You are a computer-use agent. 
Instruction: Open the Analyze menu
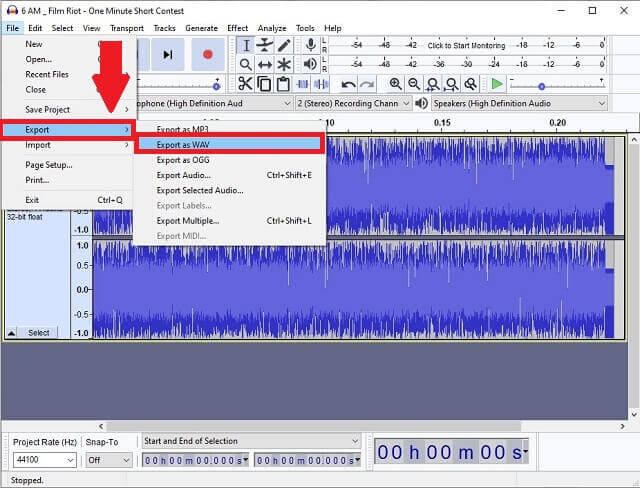[x=272, y=28]
